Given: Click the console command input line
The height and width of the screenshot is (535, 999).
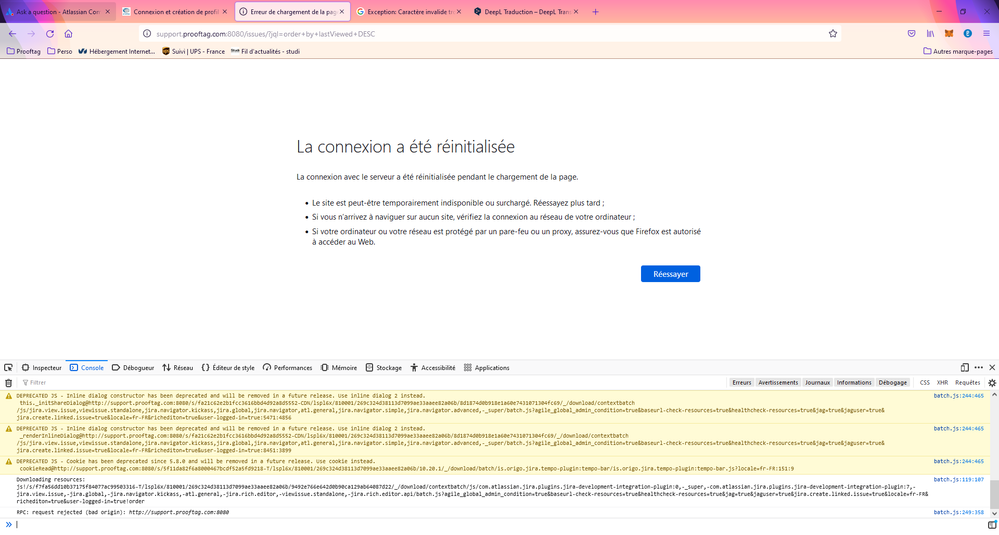Looking at the screenshot, I should [x=500, y=525].
